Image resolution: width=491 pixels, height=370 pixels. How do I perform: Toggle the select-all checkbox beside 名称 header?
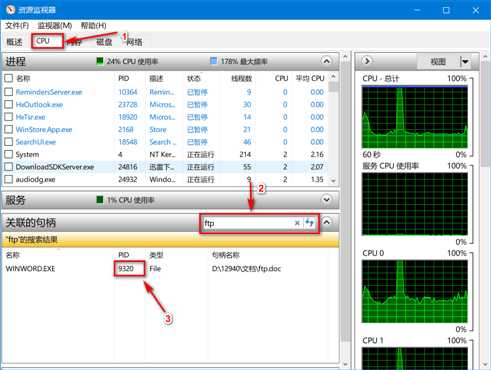[9, 78]
